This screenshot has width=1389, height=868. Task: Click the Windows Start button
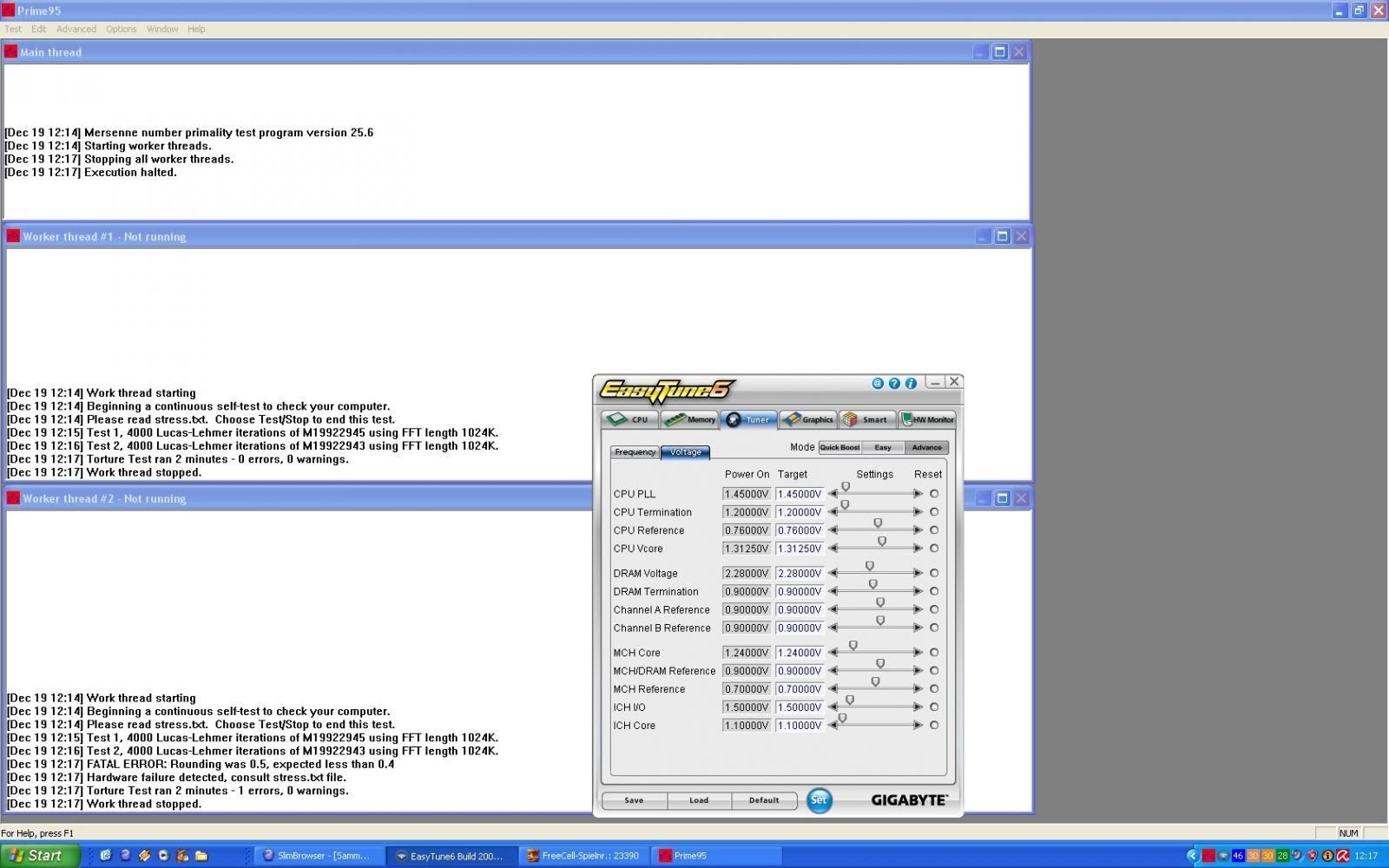(x=40, y=855)
